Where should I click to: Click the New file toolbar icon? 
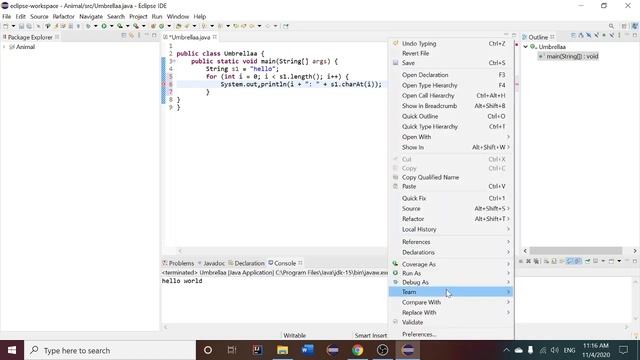[x=6, y=26]
